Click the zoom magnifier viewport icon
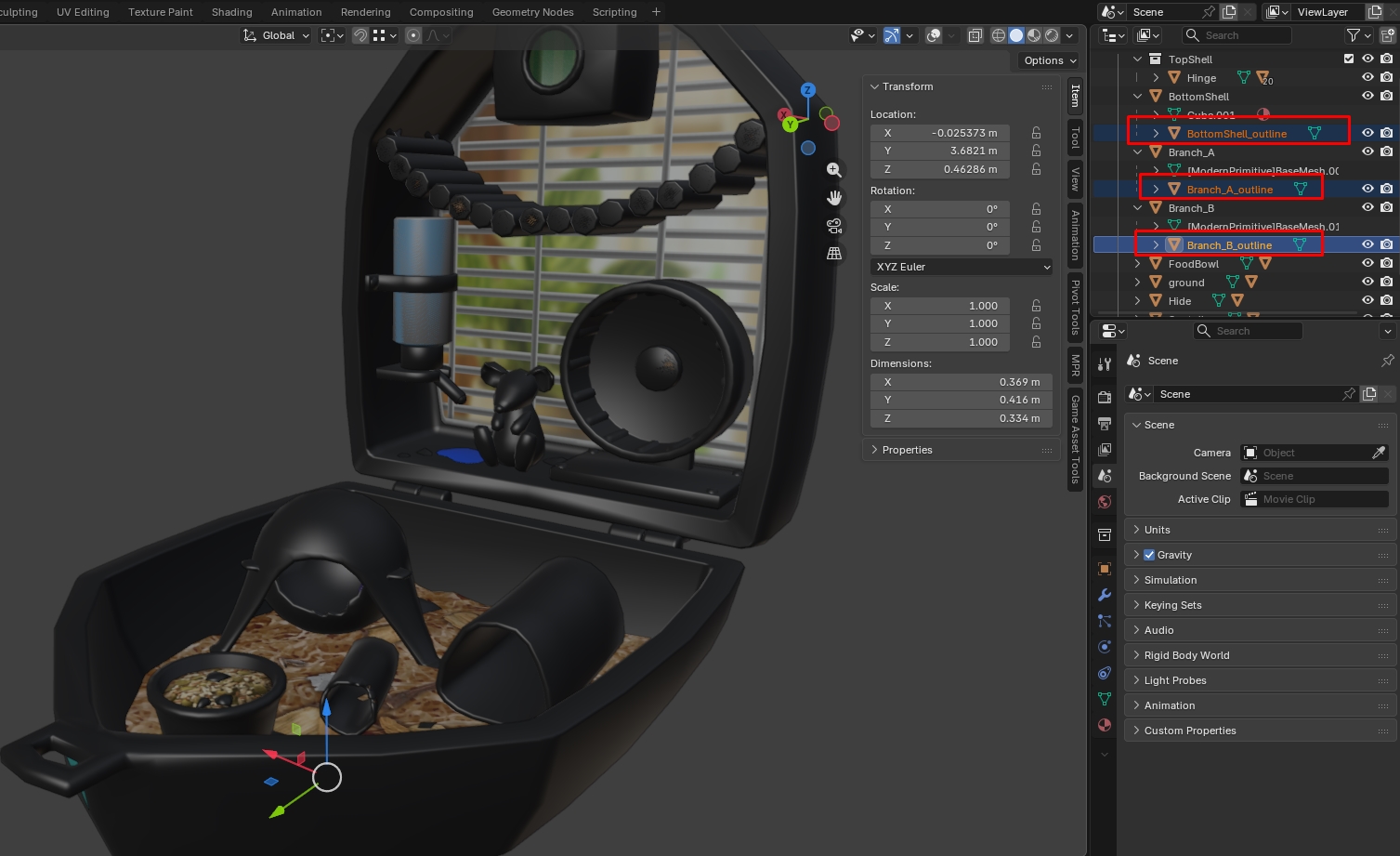 pyautogui.click(x=834, y=170)
